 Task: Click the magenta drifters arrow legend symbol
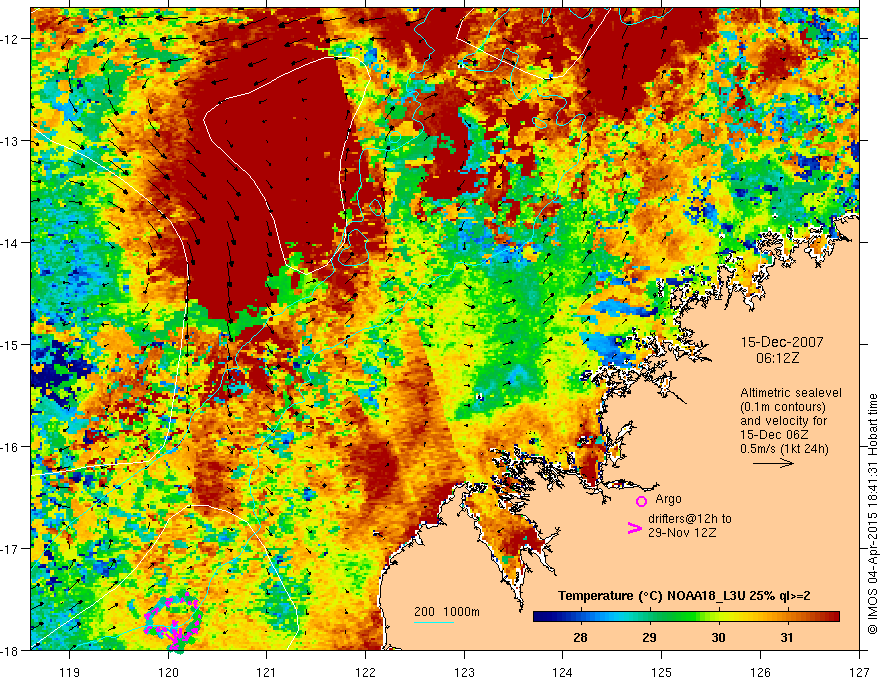coord(634,528)
